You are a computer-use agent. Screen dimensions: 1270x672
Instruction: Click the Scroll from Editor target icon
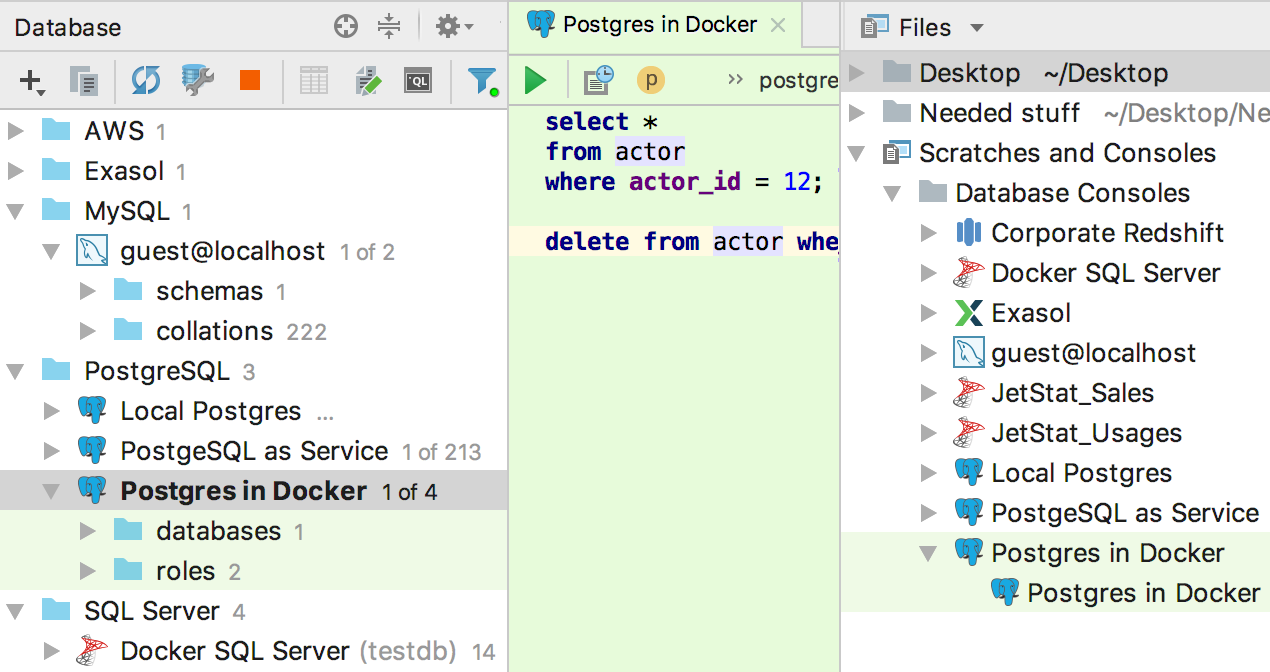(346, 27)
